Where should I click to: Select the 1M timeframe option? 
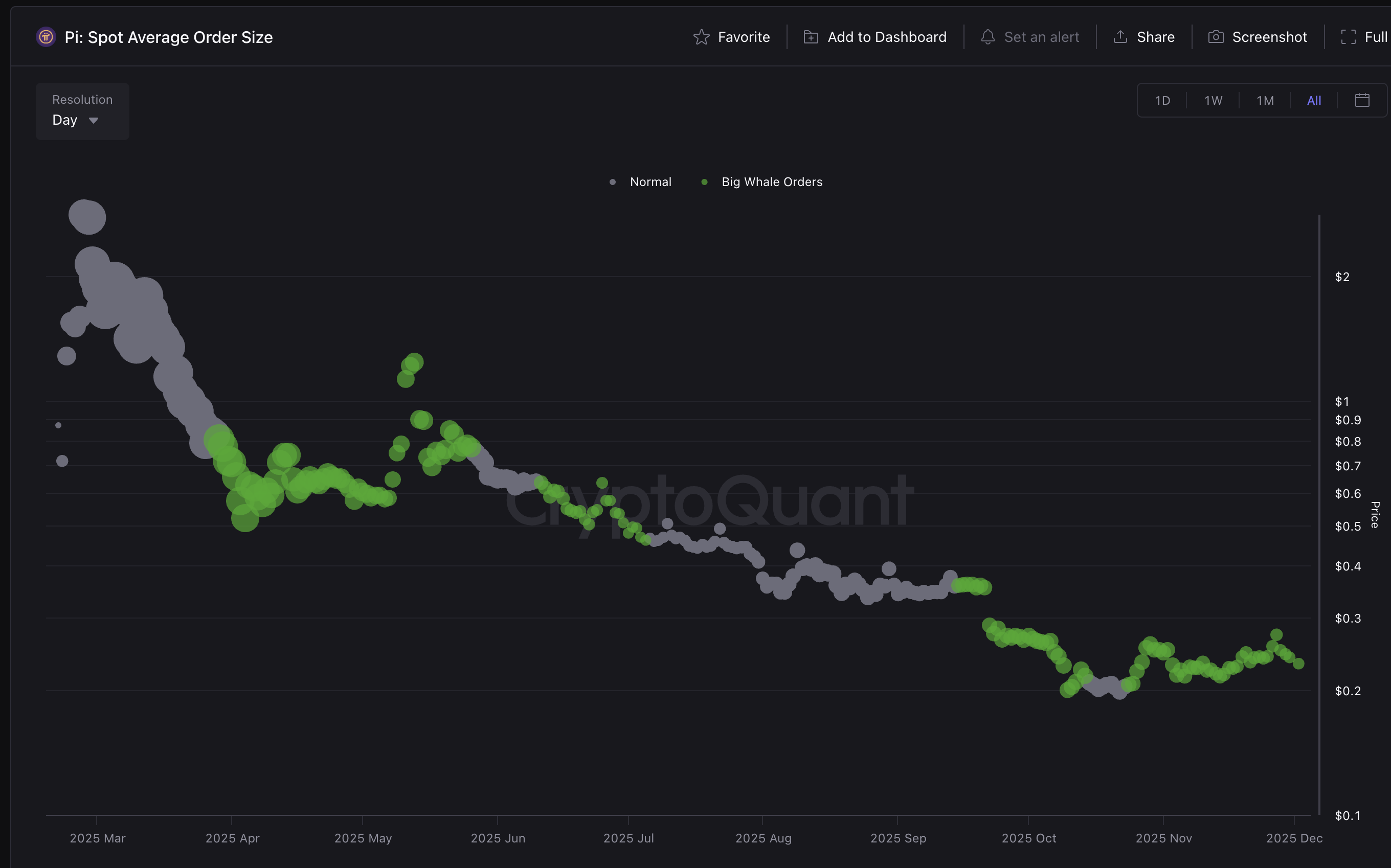coord(1265,100)
